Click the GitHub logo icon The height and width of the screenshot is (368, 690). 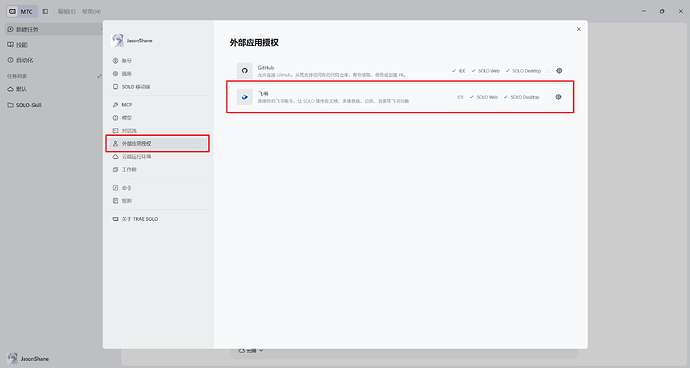click(x=245, y=70)
